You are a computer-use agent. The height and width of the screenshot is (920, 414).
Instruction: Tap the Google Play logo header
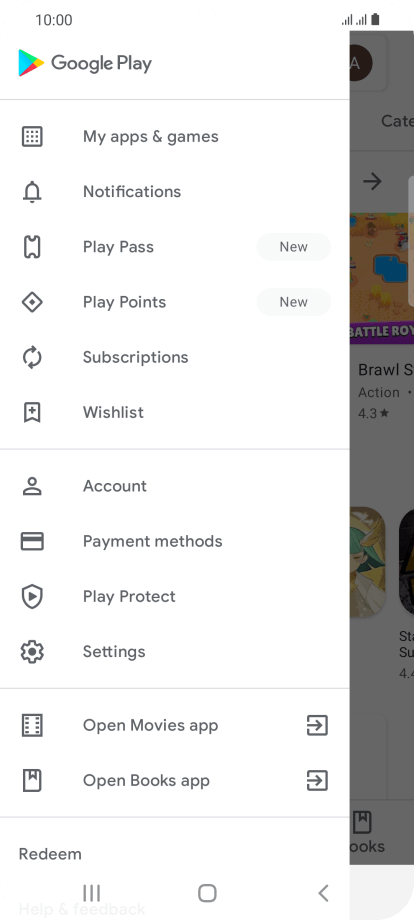85,63
